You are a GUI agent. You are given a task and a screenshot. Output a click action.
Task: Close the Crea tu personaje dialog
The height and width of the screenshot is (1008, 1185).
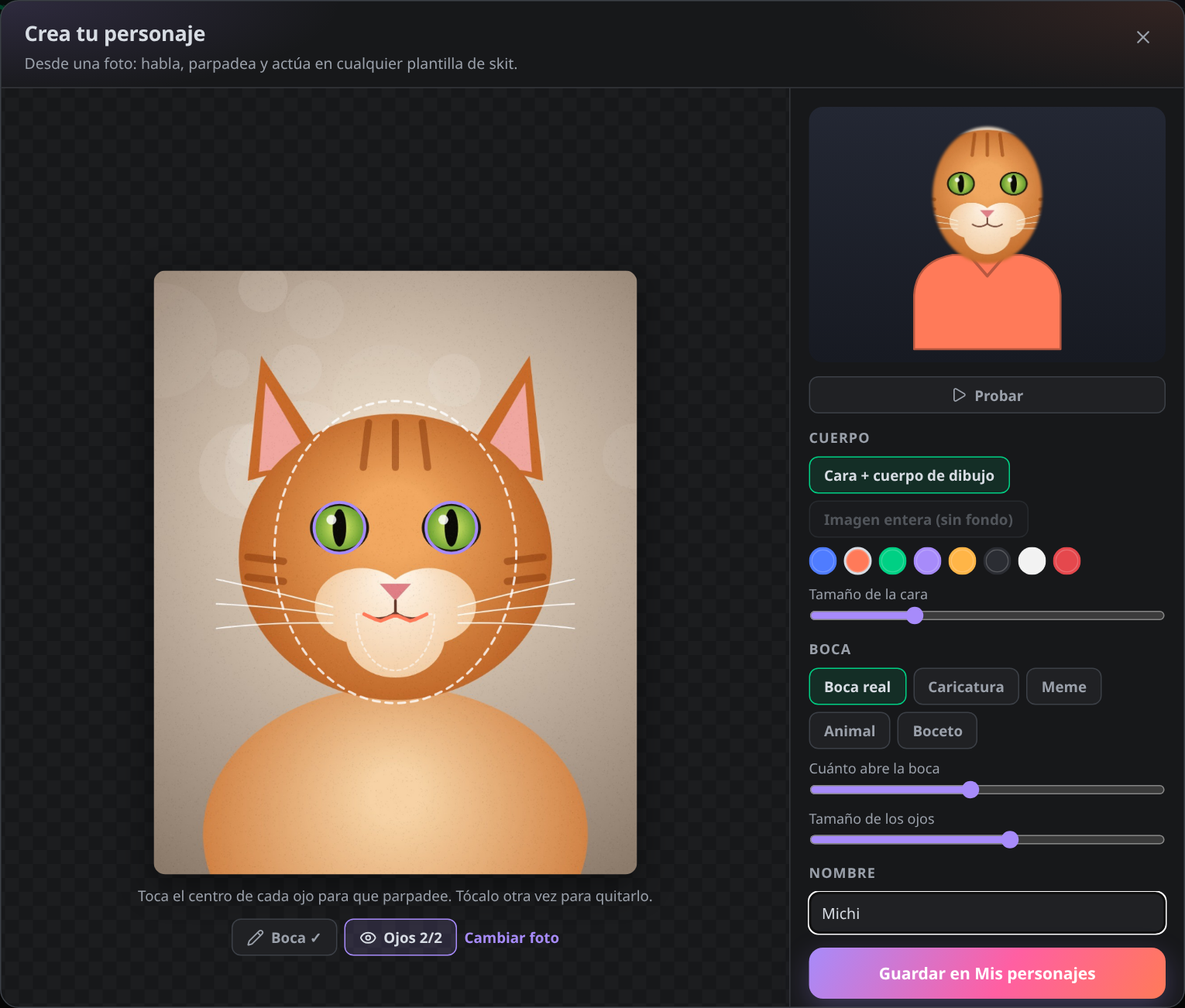click(1142, 37)
